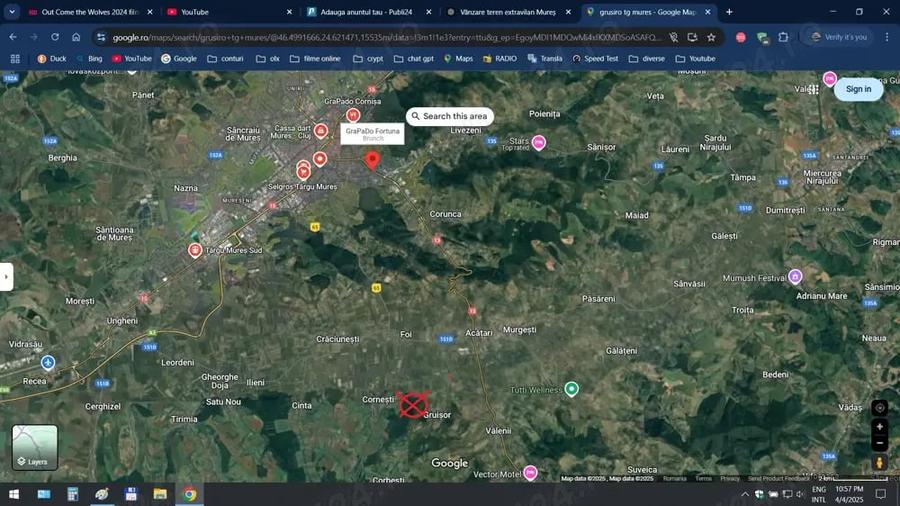
Task: Zoom out the map with minus button
Action: 879,443
